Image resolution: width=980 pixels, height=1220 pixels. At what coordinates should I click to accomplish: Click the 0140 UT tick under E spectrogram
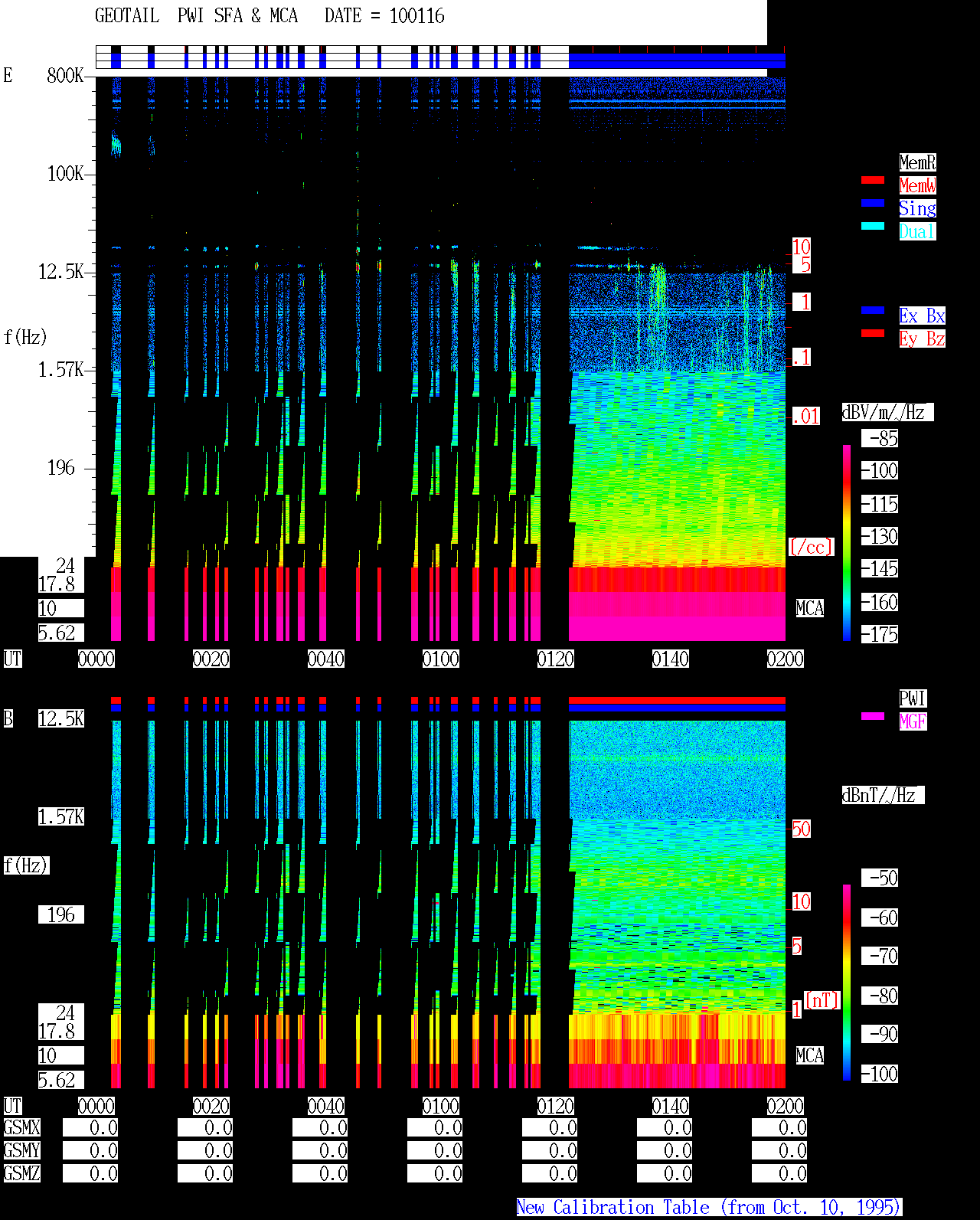(x=671, y=659)
